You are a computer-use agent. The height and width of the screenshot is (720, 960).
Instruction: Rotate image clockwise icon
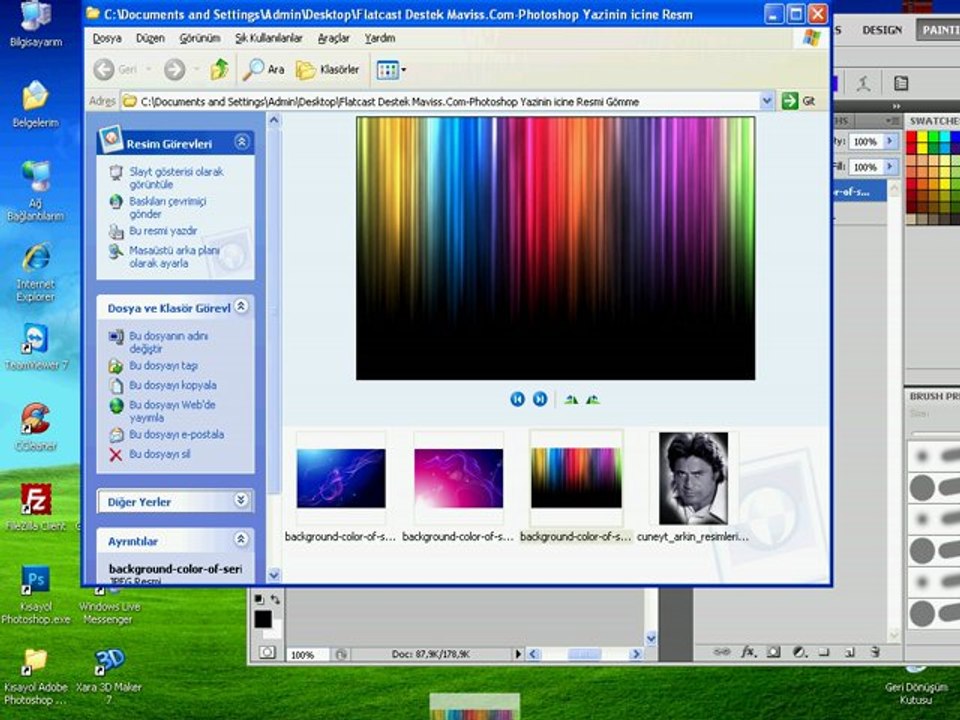[571, 400]
